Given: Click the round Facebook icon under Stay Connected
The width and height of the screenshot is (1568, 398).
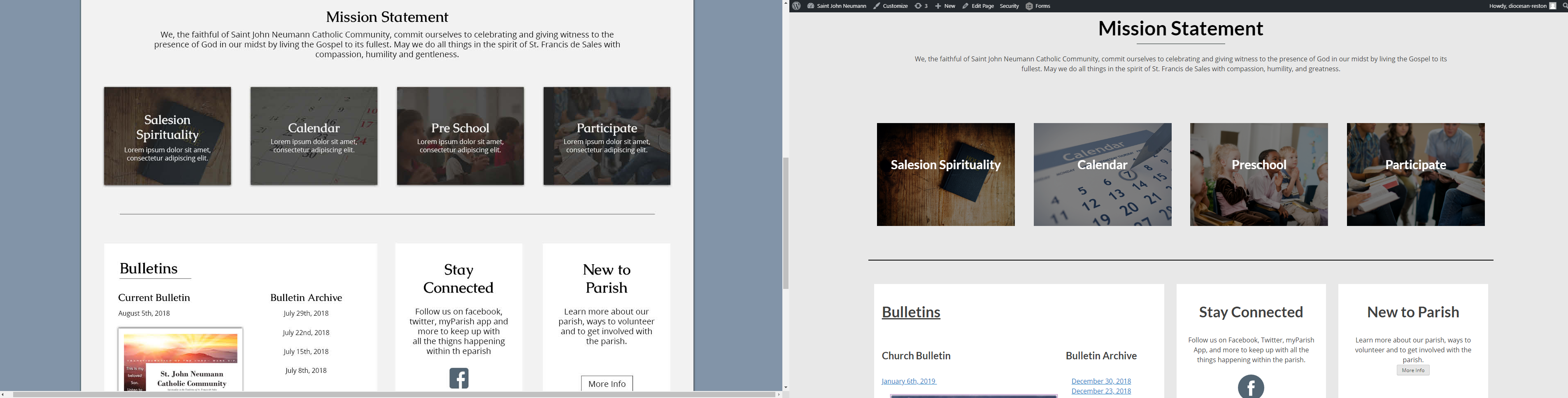Looking at the screenshot, I should click(1251, 387).
